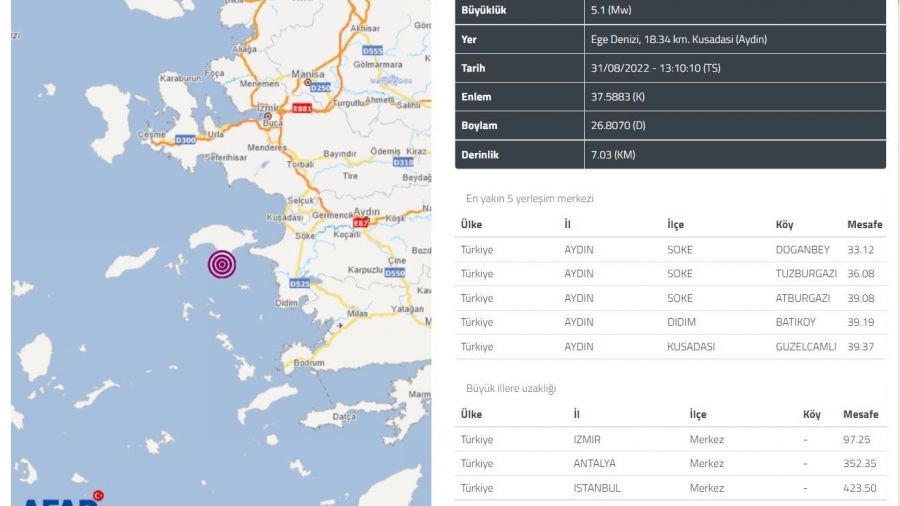Click the D525 road shield near Didim
Image resolution: width=900 pixels, height=506 pixels.
299,284
